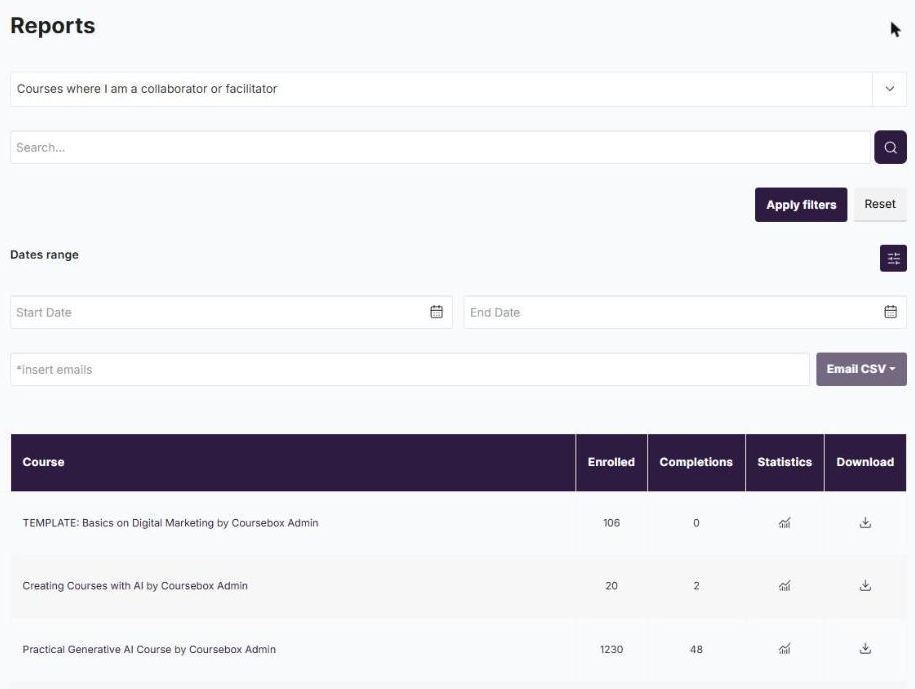Screen dimensions: 915x689
Task: Click the Insert emails field
Action: 410,369
